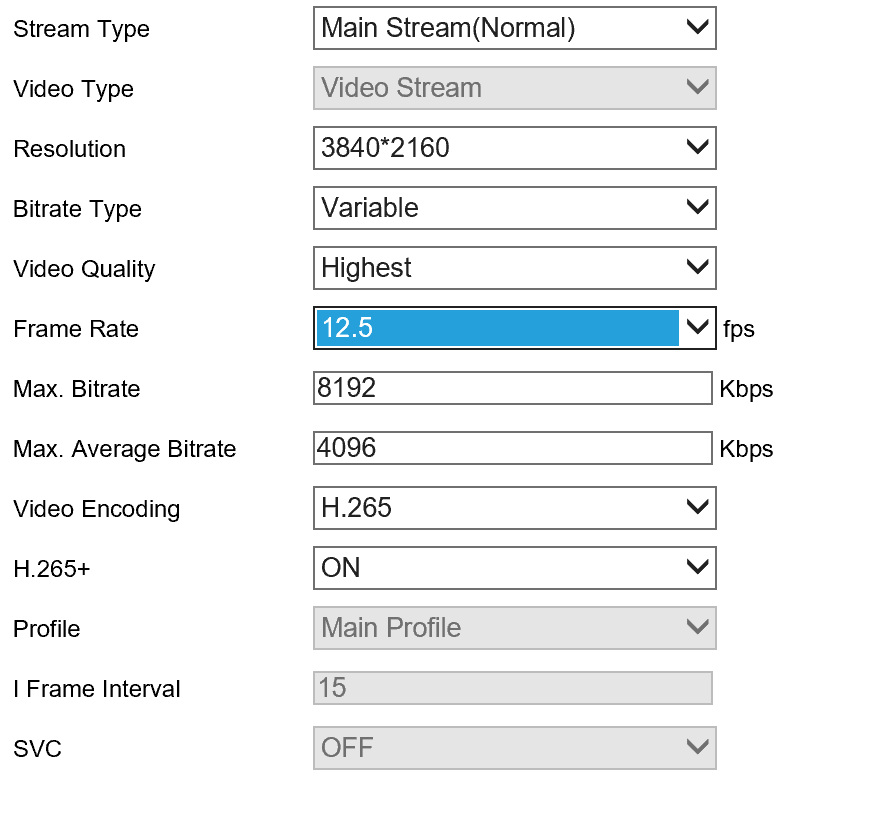
Task: Open the SVC OFF dropdown
Action: point(514,748)
